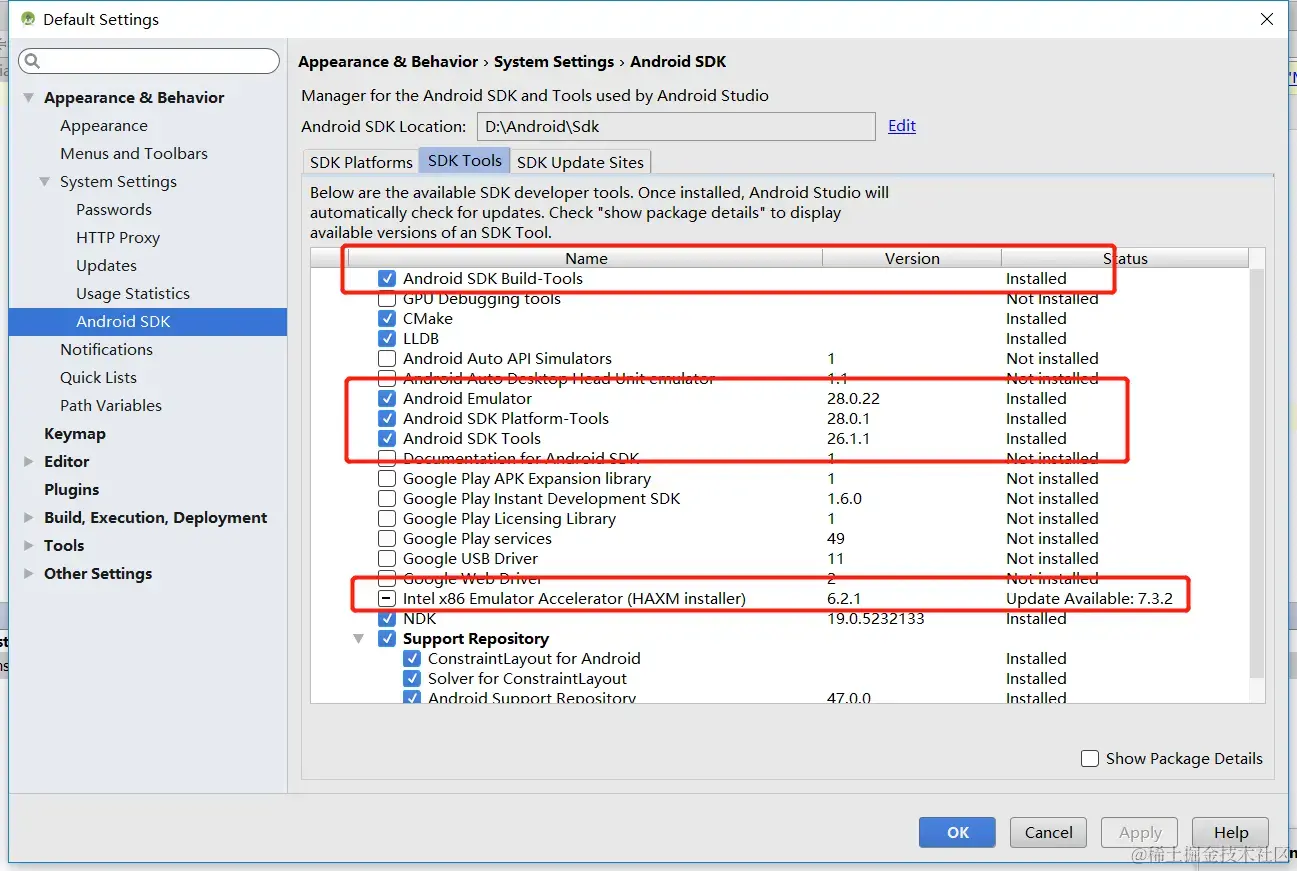This screenshot has width=1297, height=871.
Task: Collapse the System Settings tree node
Action: click(x=45, y=182)
